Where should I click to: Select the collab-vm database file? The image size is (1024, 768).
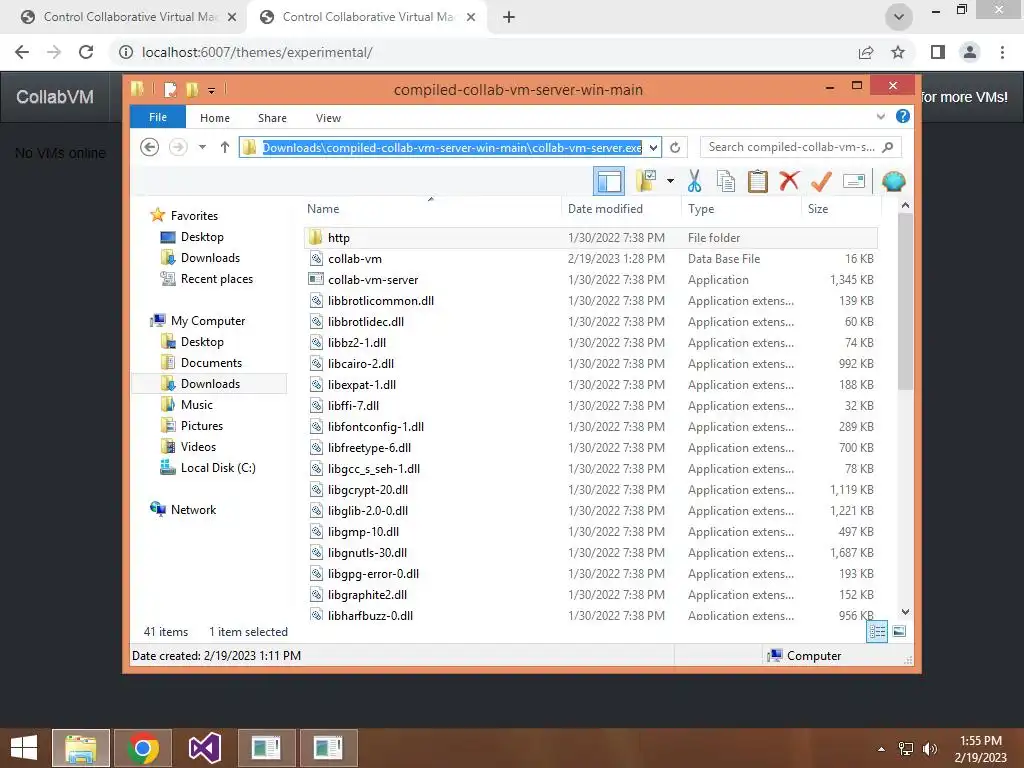590,259
